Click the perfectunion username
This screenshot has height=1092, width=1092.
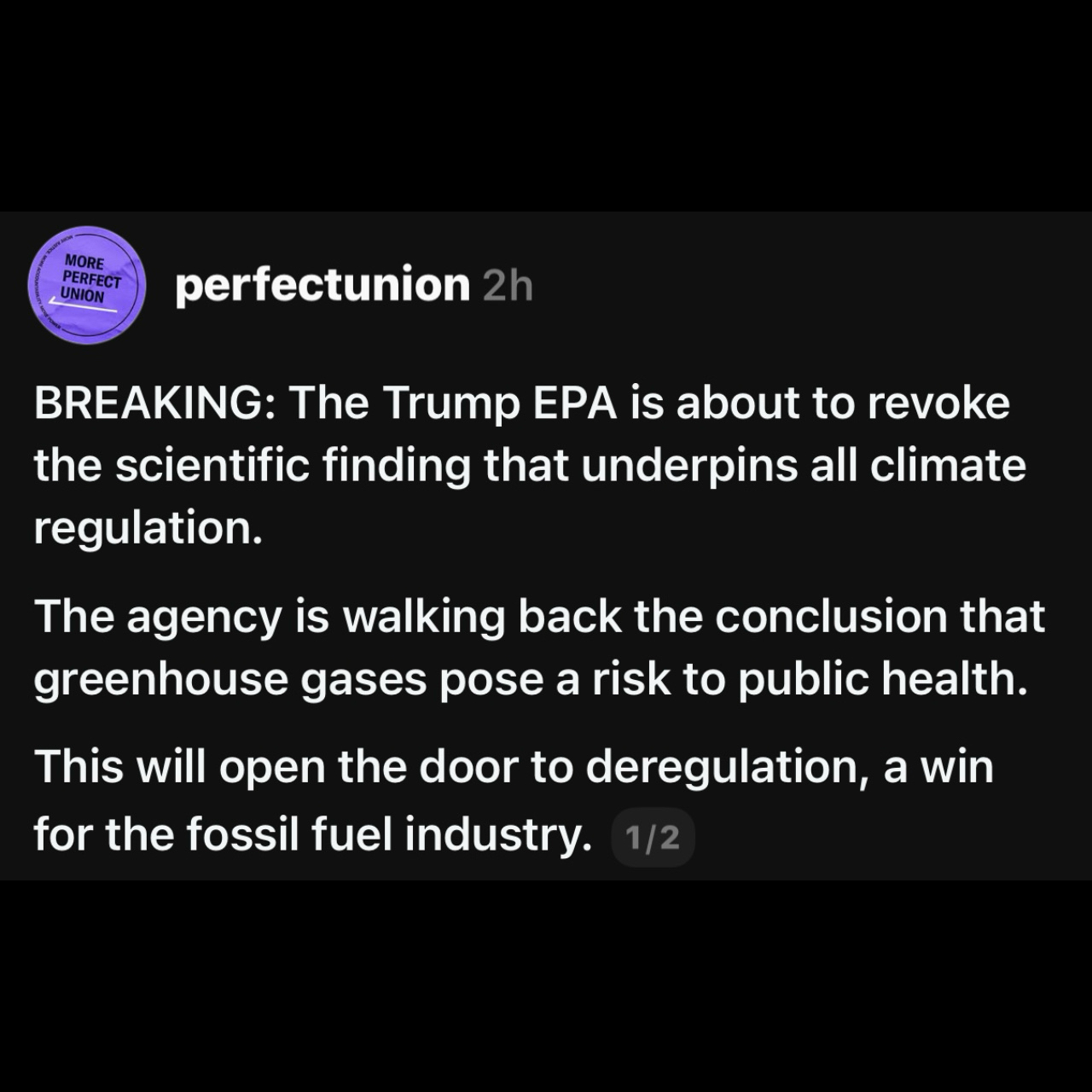pos(322,285)
